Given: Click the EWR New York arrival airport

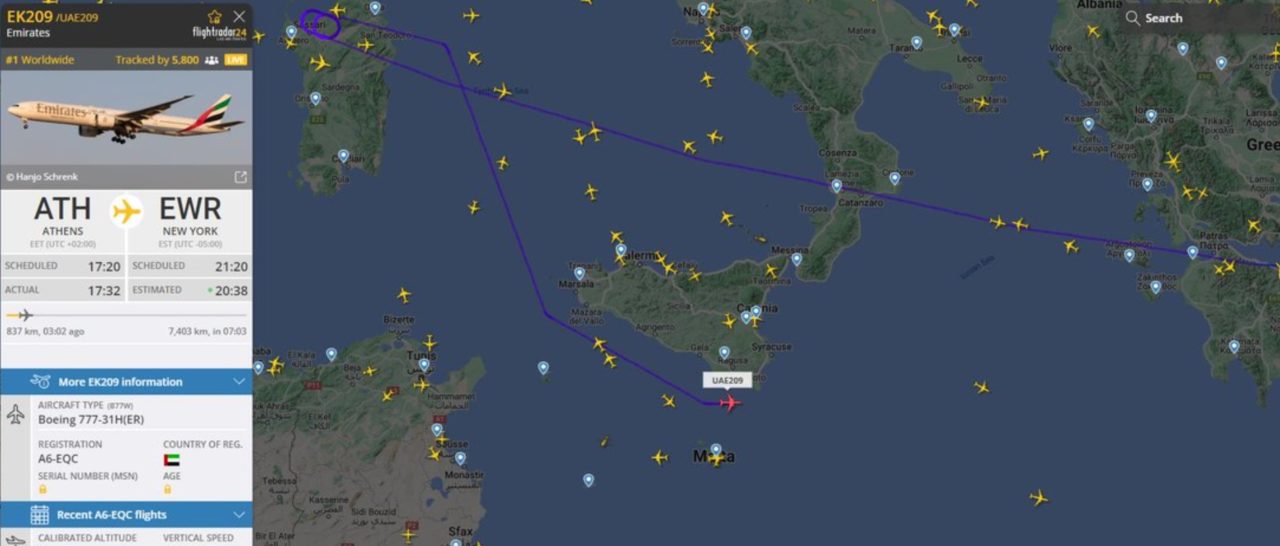Looking at the screenshot, I should [190, 216].
